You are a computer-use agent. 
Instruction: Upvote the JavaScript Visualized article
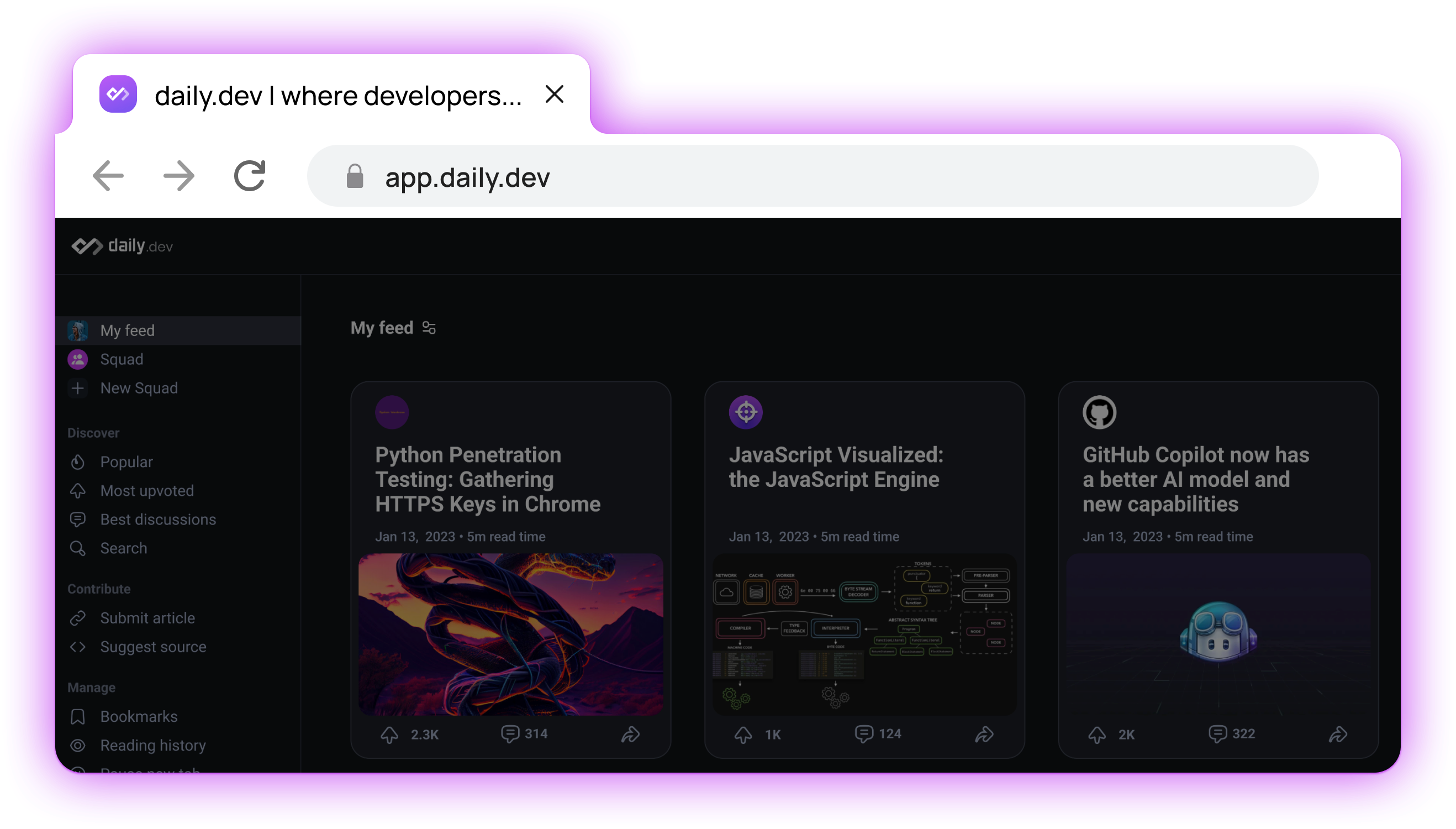(743, 734)
